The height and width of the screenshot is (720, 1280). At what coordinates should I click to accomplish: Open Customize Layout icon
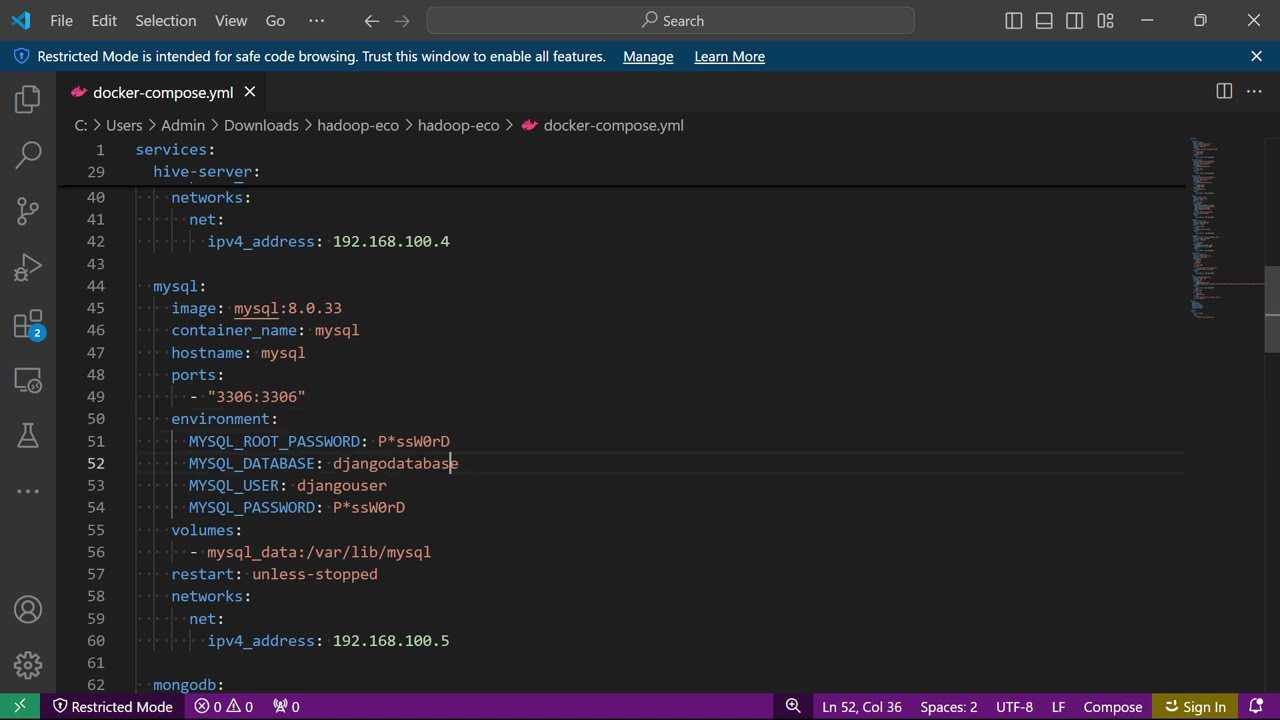pos(1105,20)
